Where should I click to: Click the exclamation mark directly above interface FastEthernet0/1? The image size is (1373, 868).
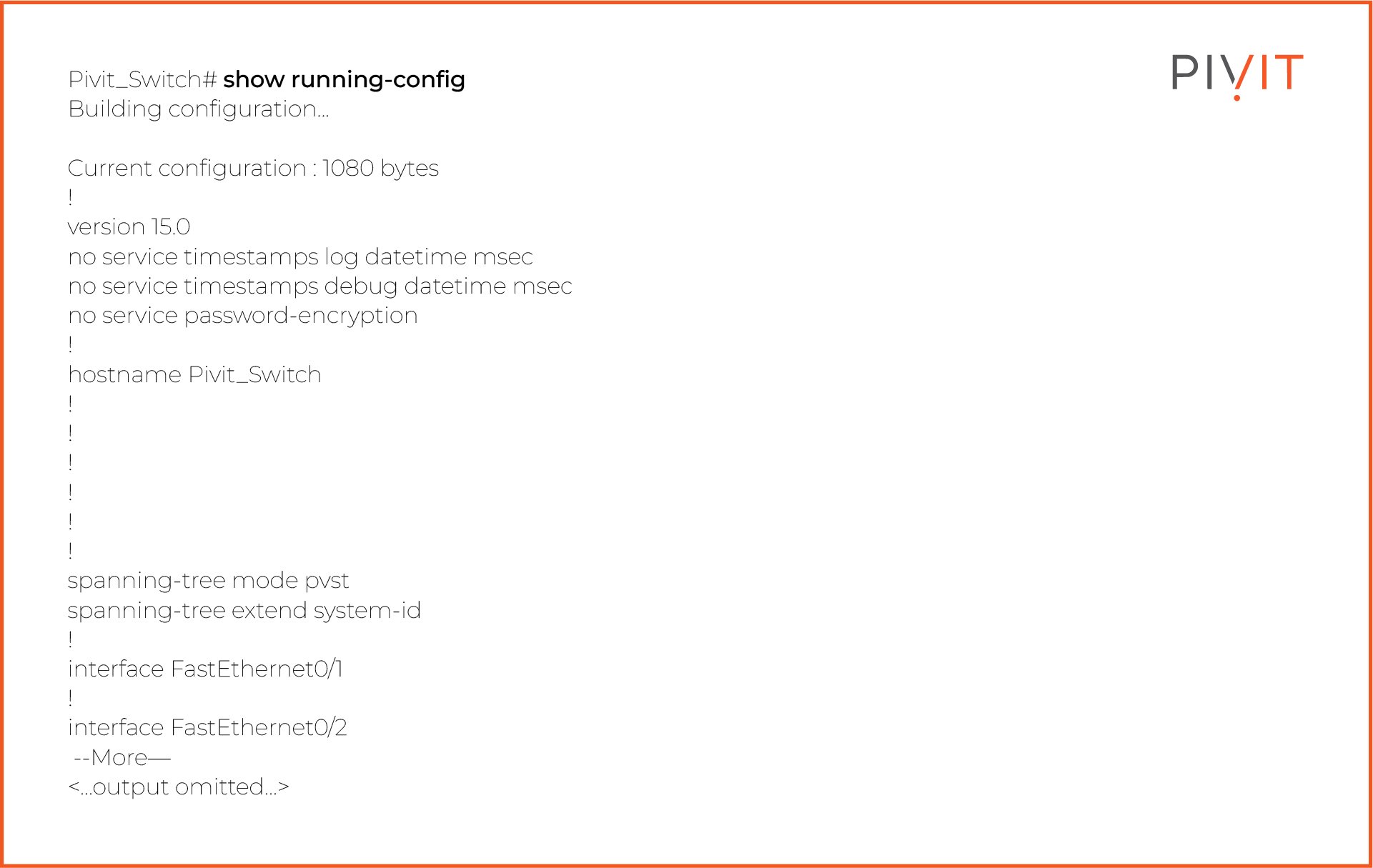click(x=70, y=639)
